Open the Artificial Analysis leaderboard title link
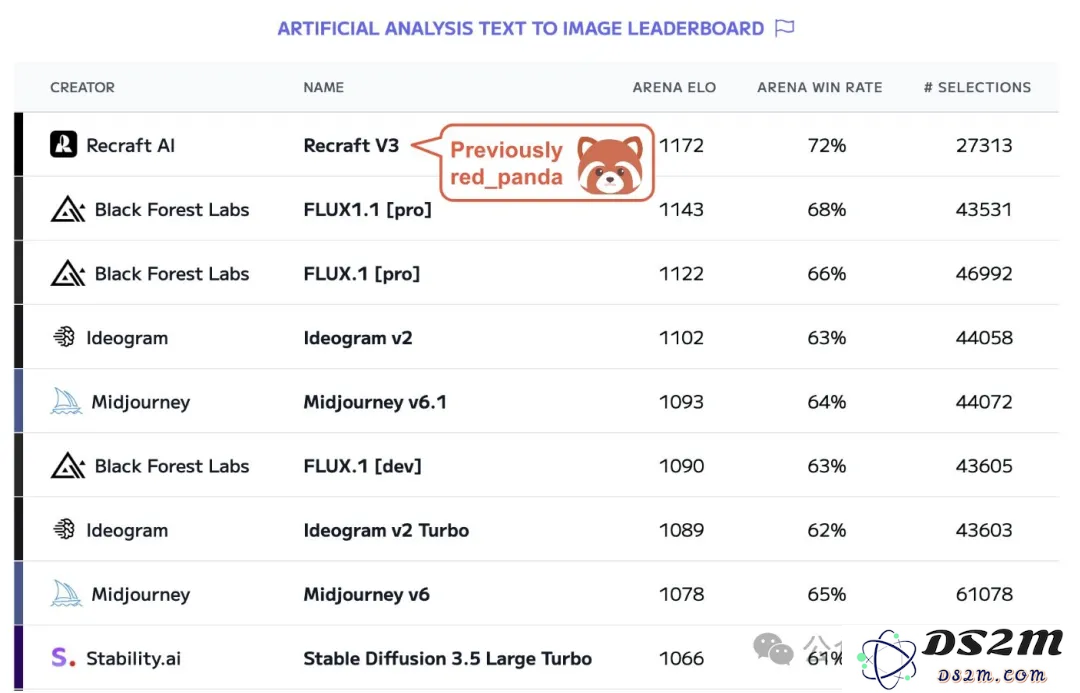 coord(521,28)
